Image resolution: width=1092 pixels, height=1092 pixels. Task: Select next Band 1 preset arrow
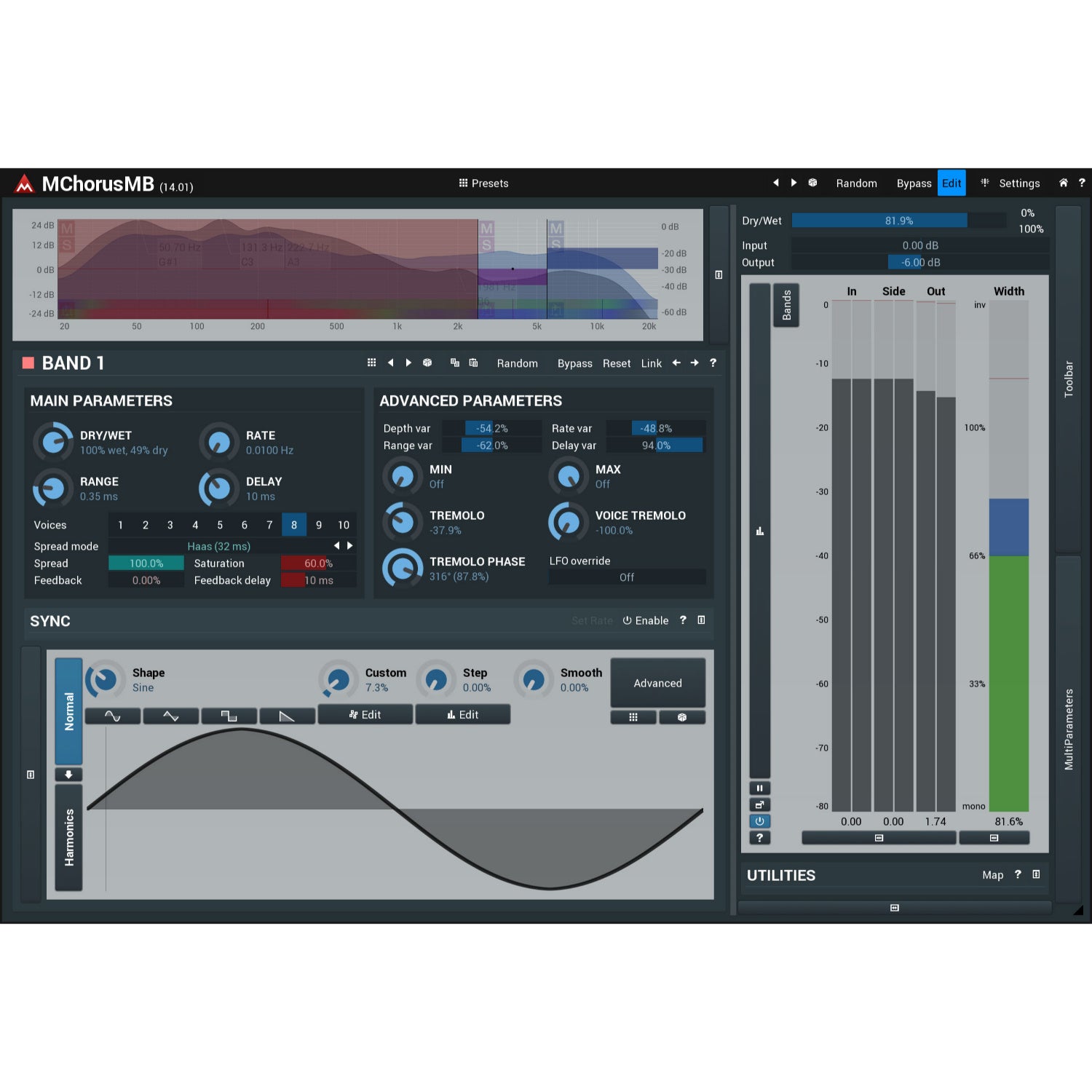(x=408, y=363)
